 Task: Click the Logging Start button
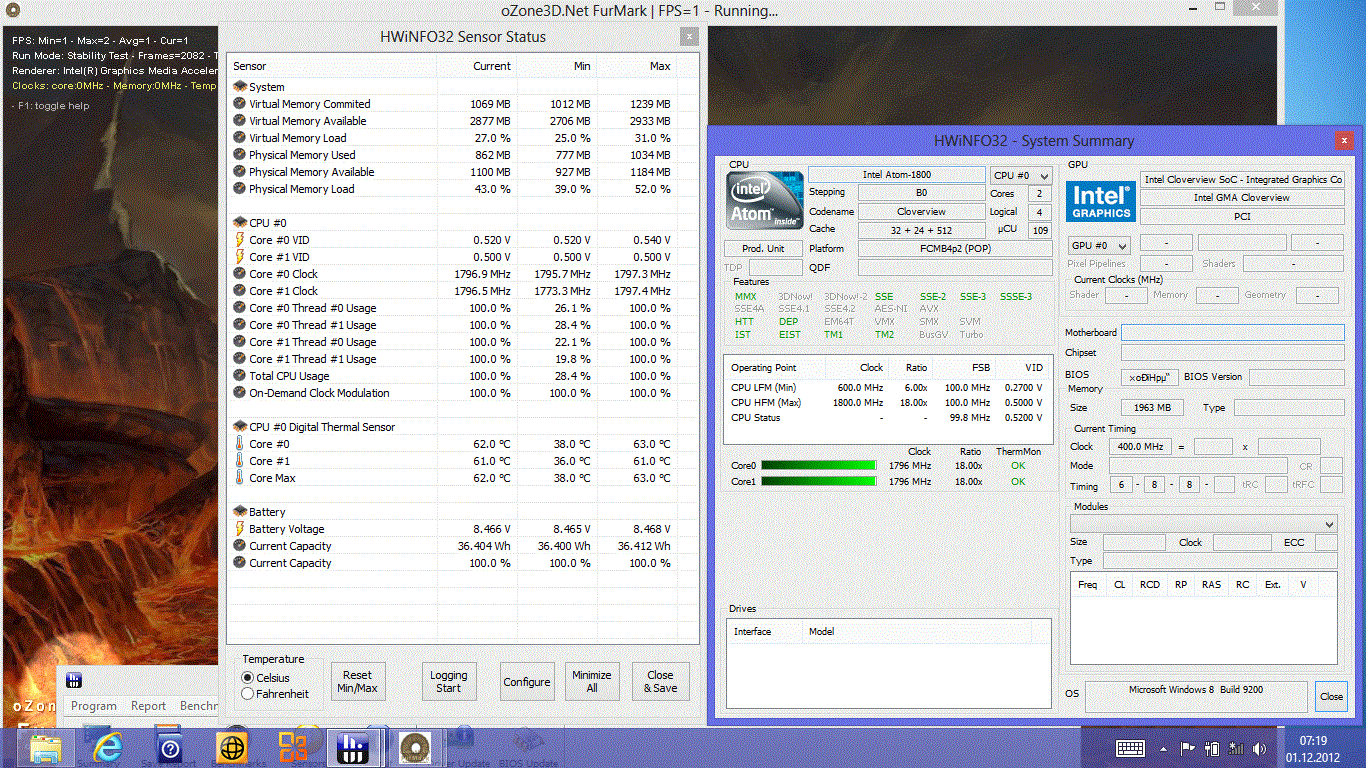tap(448, 681)
